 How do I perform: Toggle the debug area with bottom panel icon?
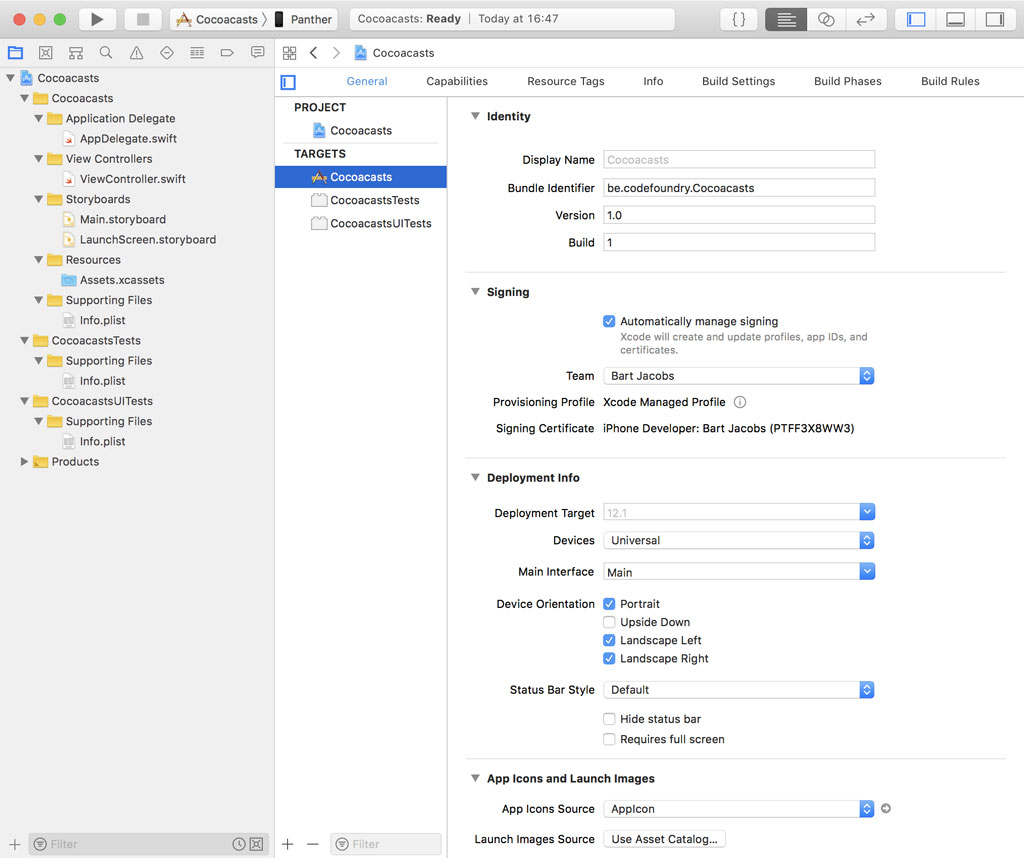955,18
